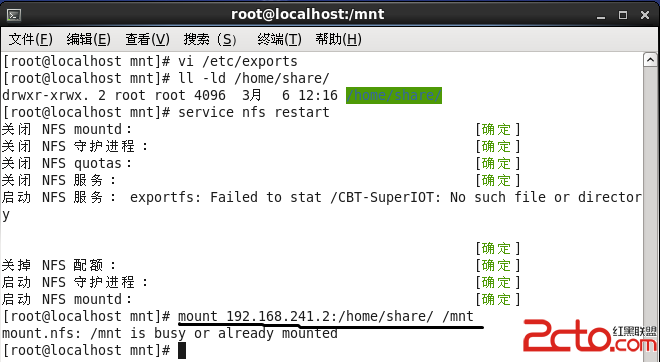The image size is (660, 362).
Task: Click the [确定] status for 关闭 NFS mountd
Action: click(498, 129)
